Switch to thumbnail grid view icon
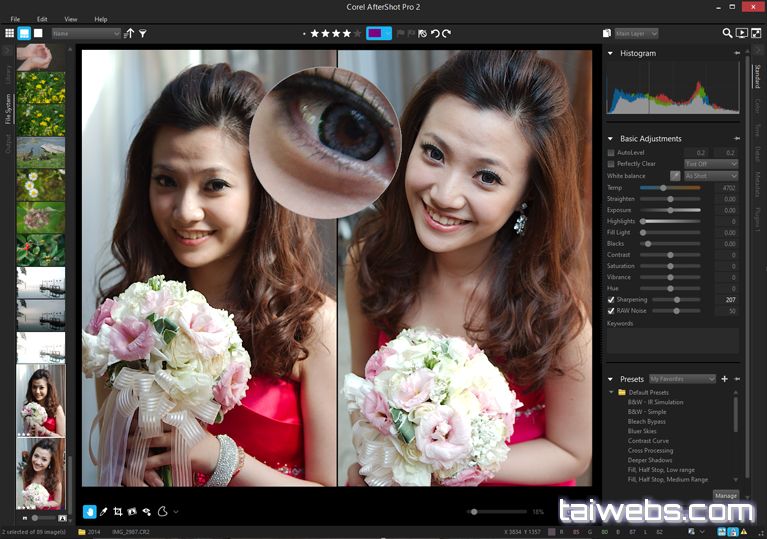Image resolution: width=767 pixels, height=539 pixels. click(10, 33)
